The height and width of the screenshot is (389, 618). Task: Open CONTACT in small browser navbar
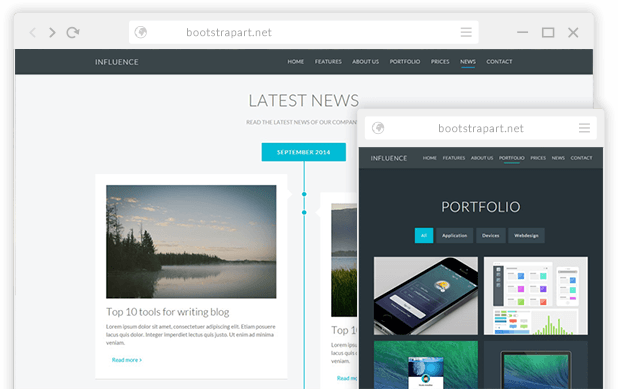point(581,158)
